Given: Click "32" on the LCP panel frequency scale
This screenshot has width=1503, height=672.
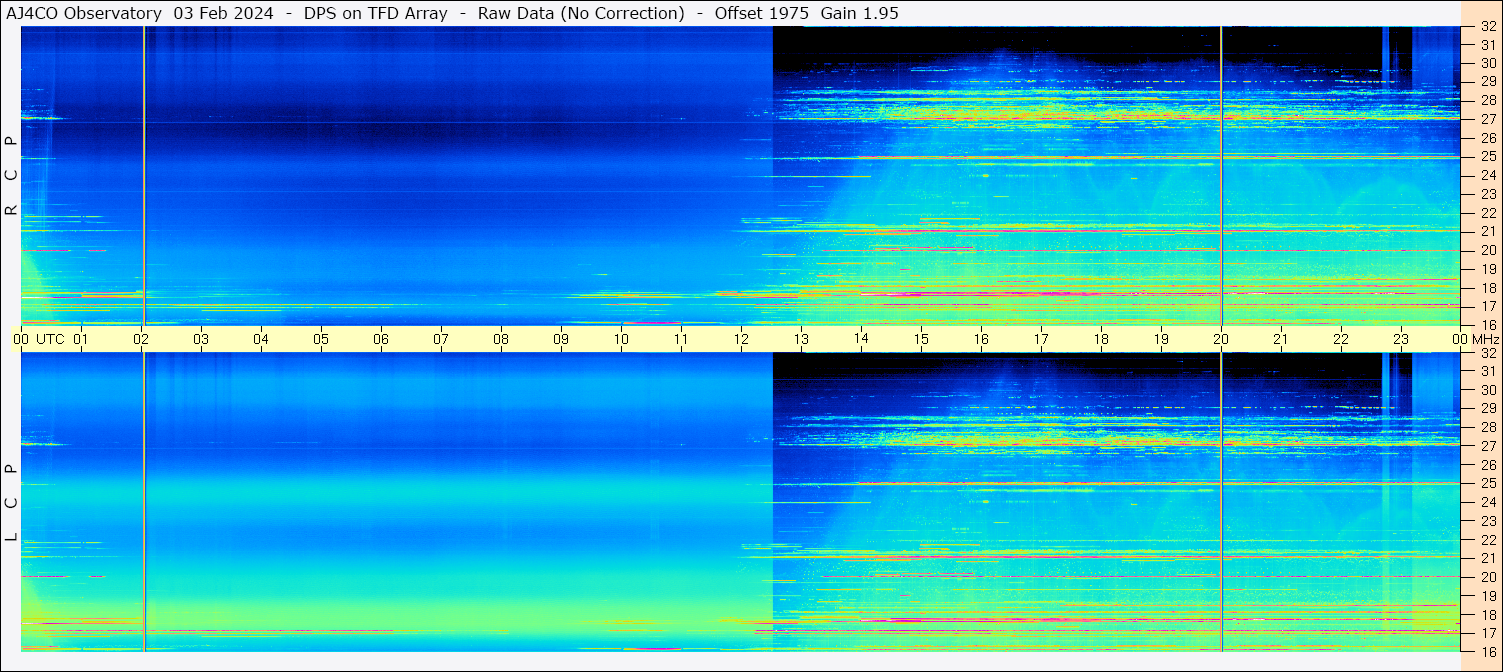Looking at the screenshot, I should (1487, 353).
